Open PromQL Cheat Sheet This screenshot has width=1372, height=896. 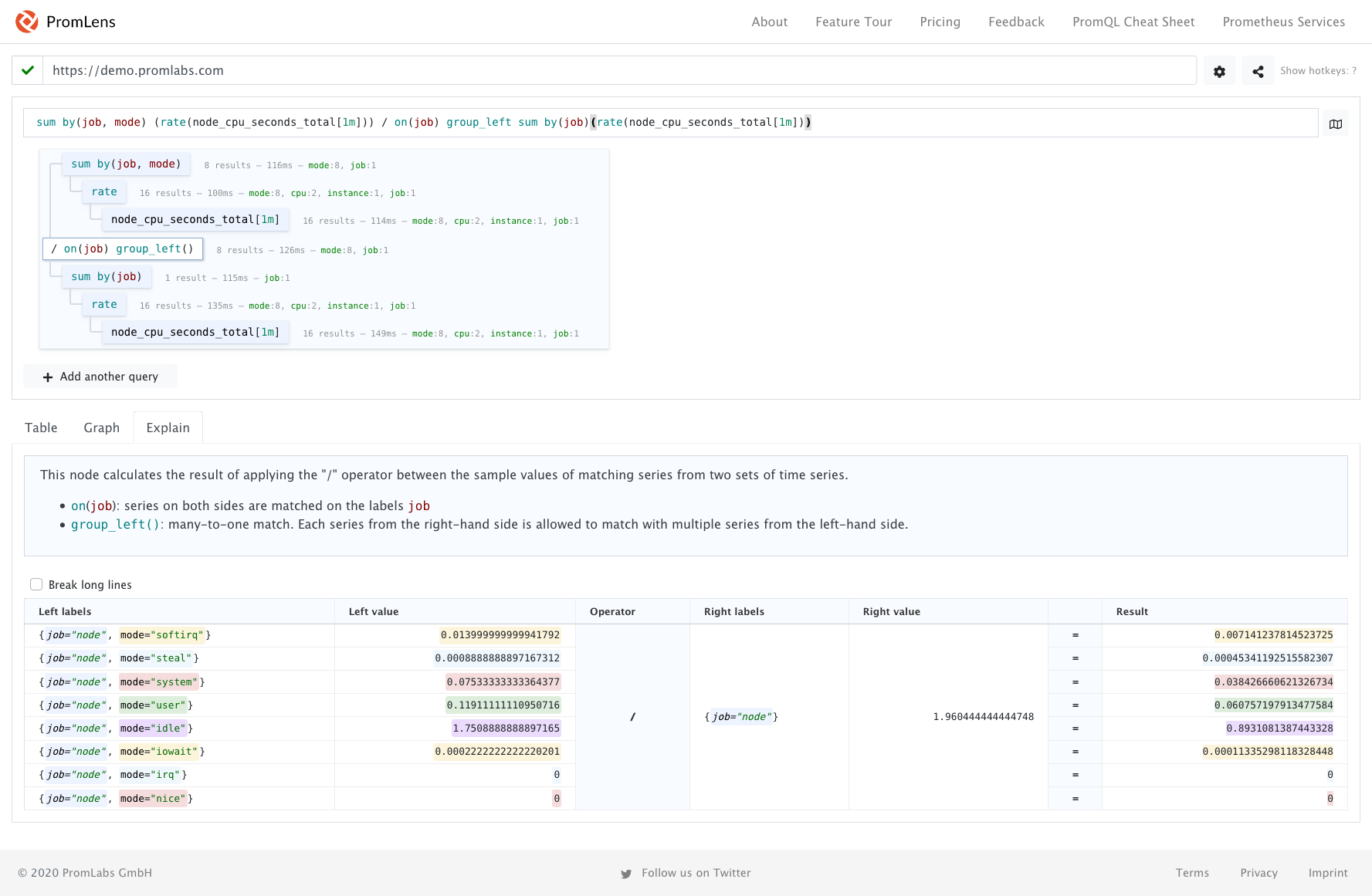[1133, 22]
